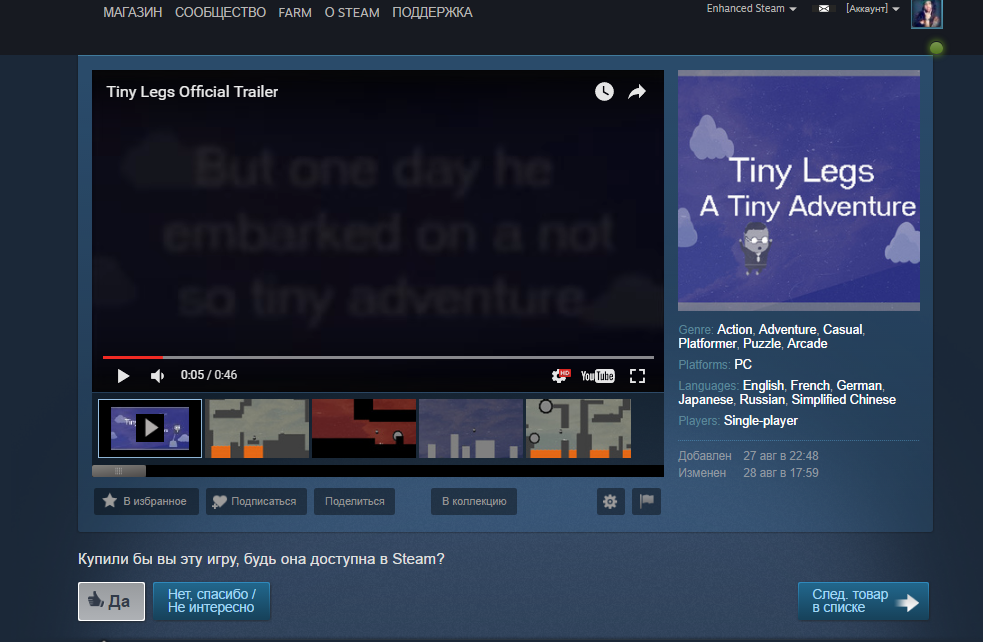983x642 pixels.
Task: Open the МАГАЗИН menu
Action: click(132, 13)
